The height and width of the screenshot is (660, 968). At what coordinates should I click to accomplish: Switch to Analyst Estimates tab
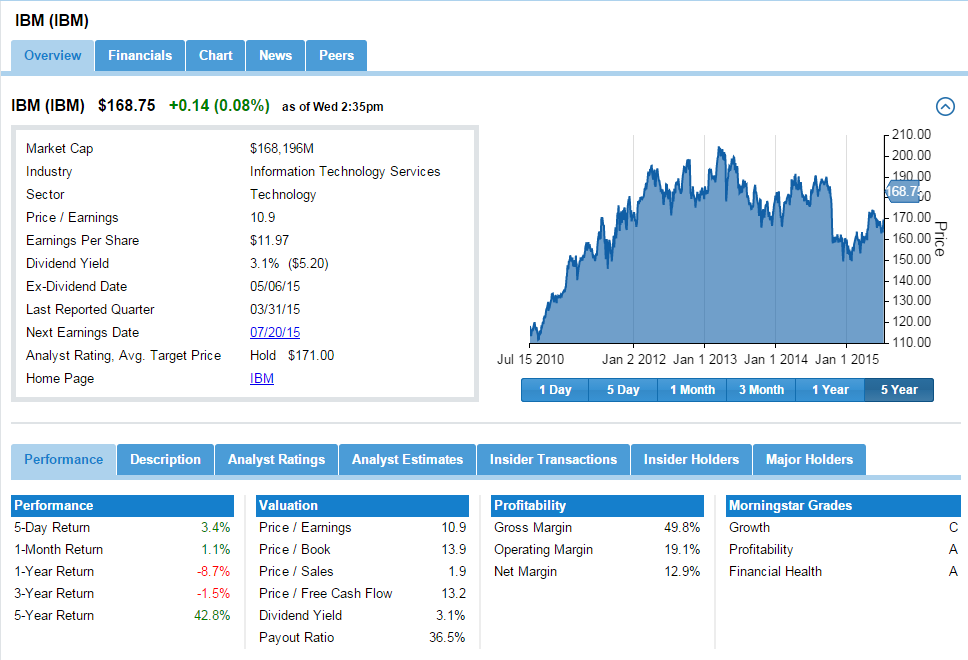(x=407, y=459)
